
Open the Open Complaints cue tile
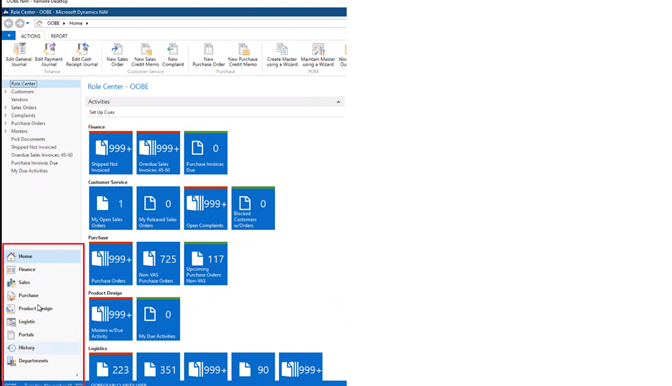[206, 208]
